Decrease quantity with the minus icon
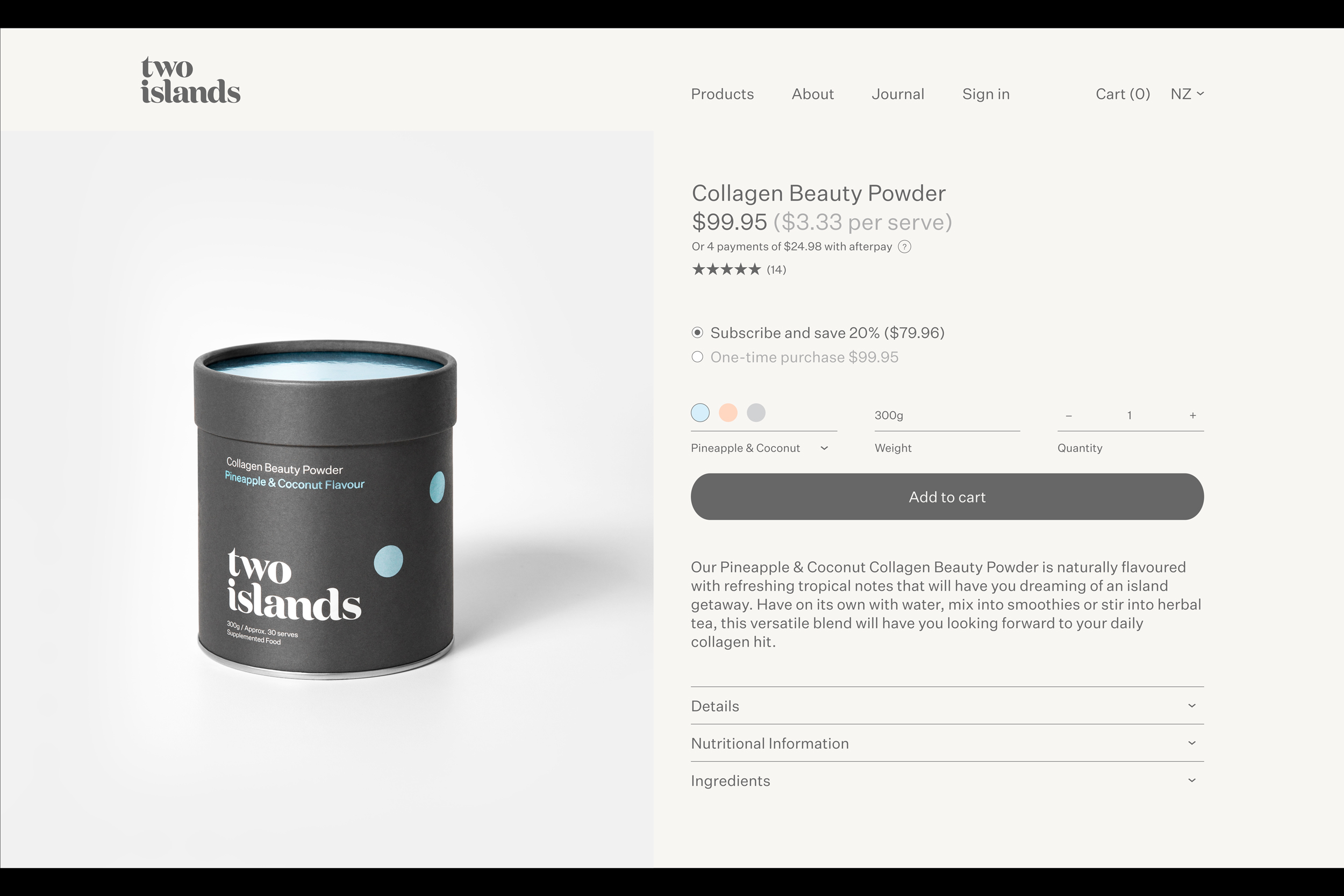Viewport: 1344px width, 896px height. pos(1069,416)
